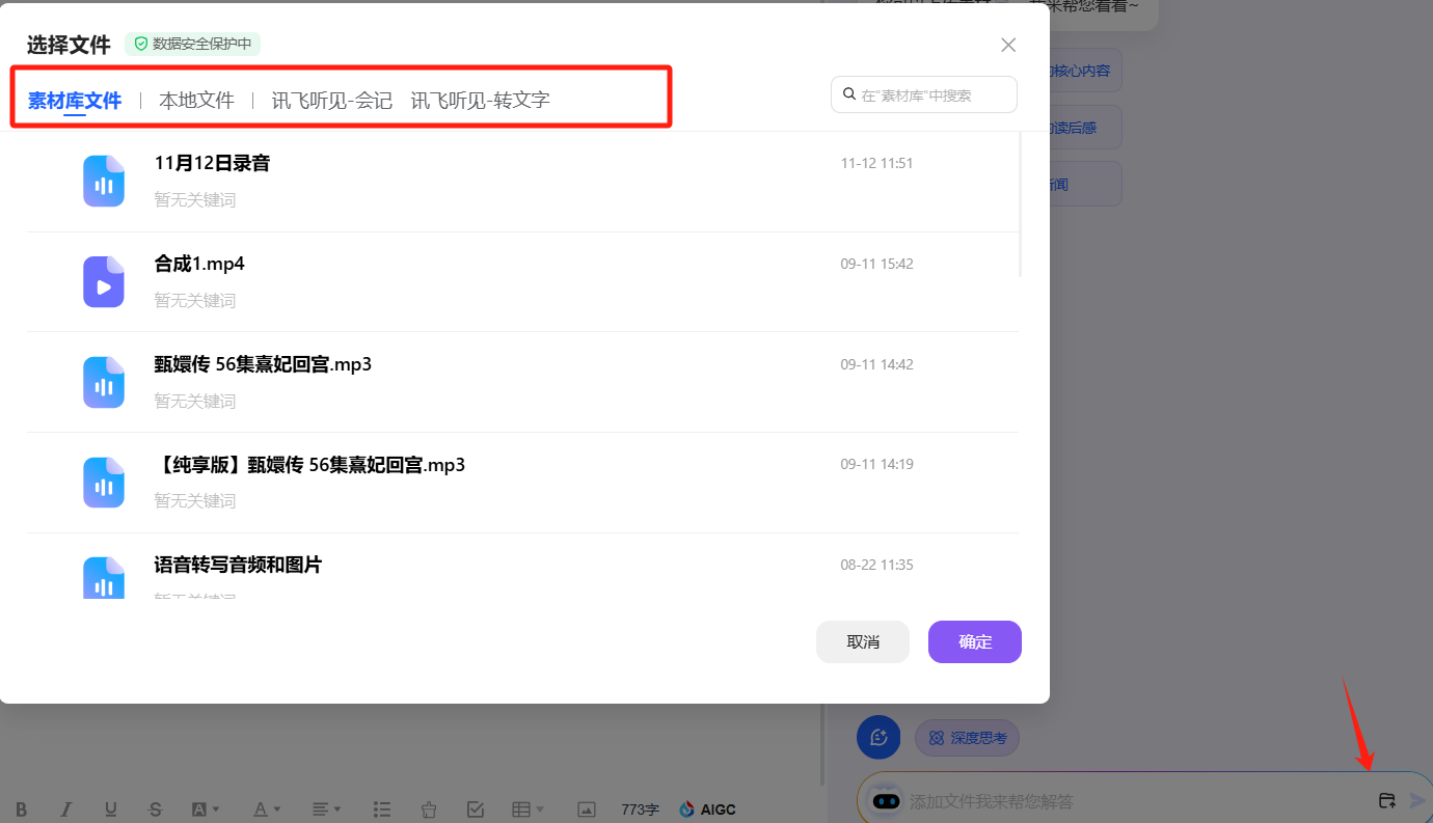Screen dimensions: 1433x823
Task: Click the 数据安全保护中 shield badge
Action: pos(192,44)
